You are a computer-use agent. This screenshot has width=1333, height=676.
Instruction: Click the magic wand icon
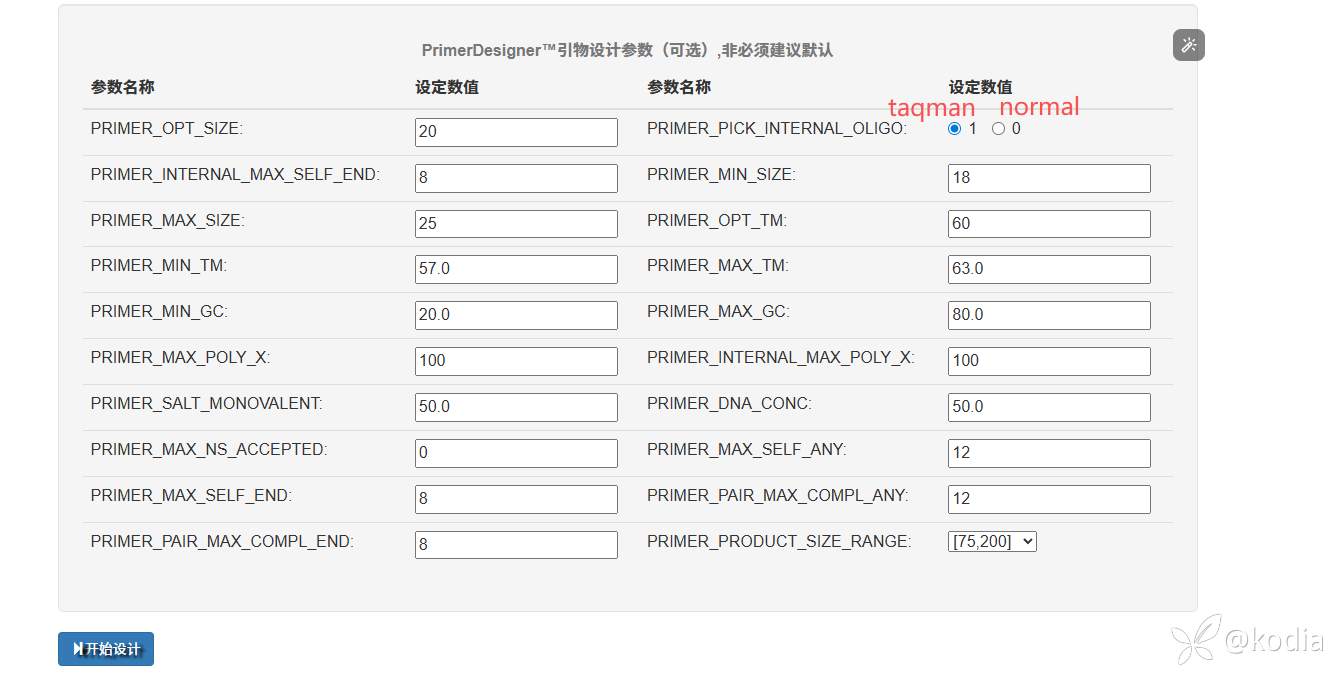1189,45
